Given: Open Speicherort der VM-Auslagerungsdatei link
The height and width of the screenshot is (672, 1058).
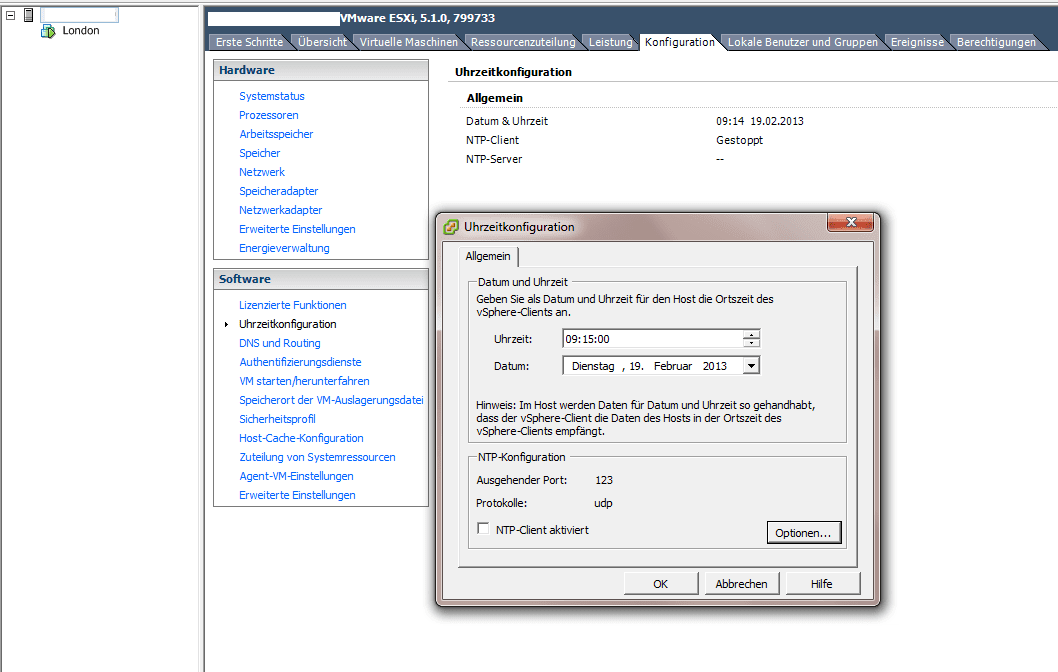Looking at the screenshot, I should [x=331, y=399].
